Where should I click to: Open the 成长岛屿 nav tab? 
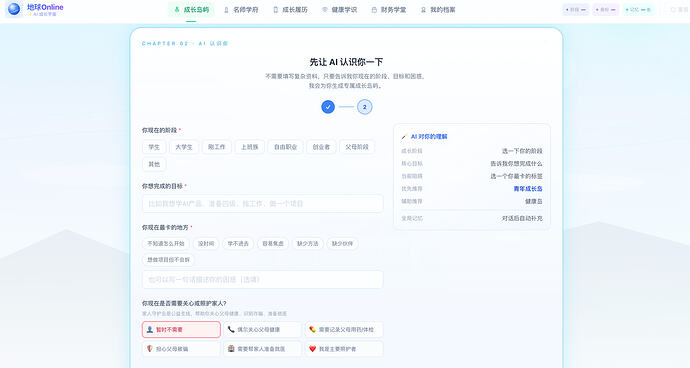pyautogui.click(x=191, y=9)
